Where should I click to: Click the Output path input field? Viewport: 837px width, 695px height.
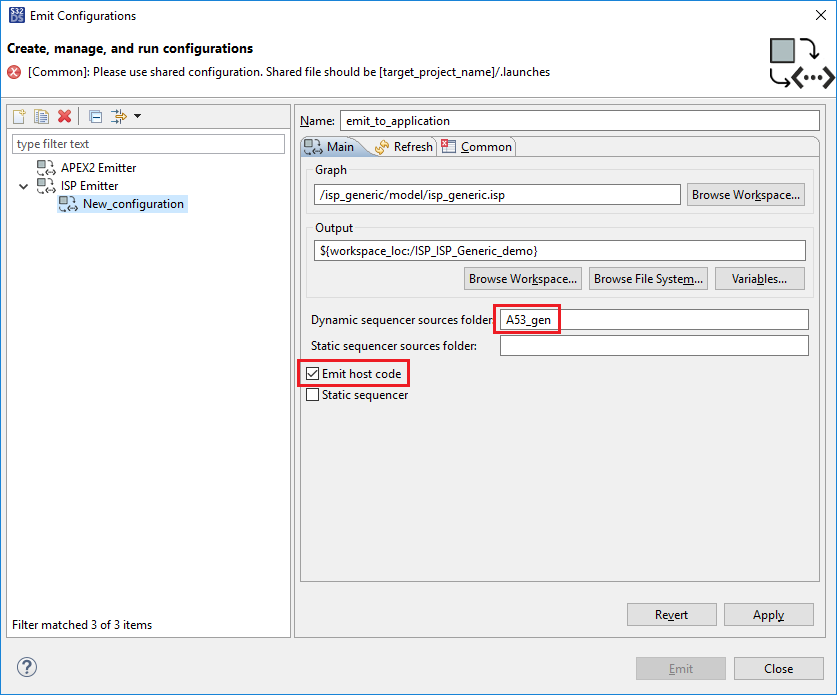pos(559,251)
